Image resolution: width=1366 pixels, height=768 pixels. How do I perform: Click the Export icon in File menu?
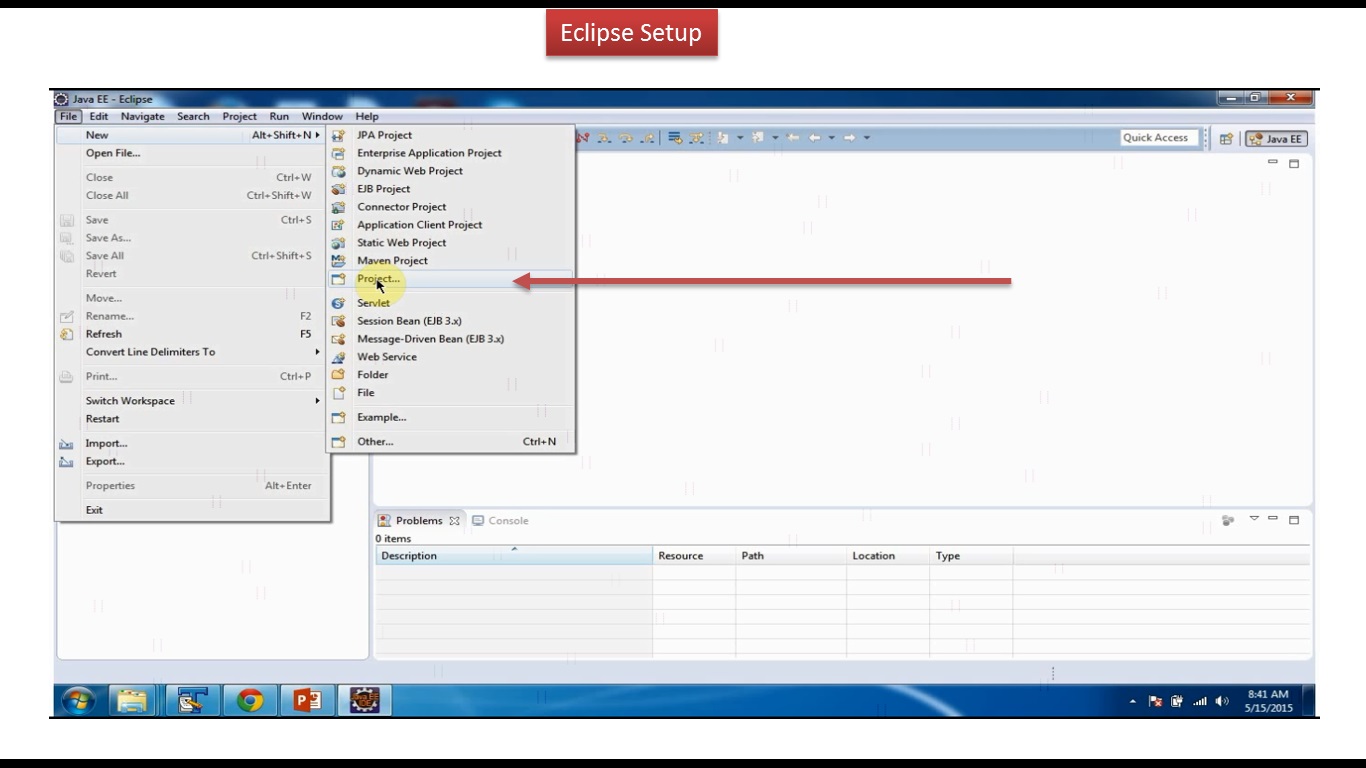67,462
